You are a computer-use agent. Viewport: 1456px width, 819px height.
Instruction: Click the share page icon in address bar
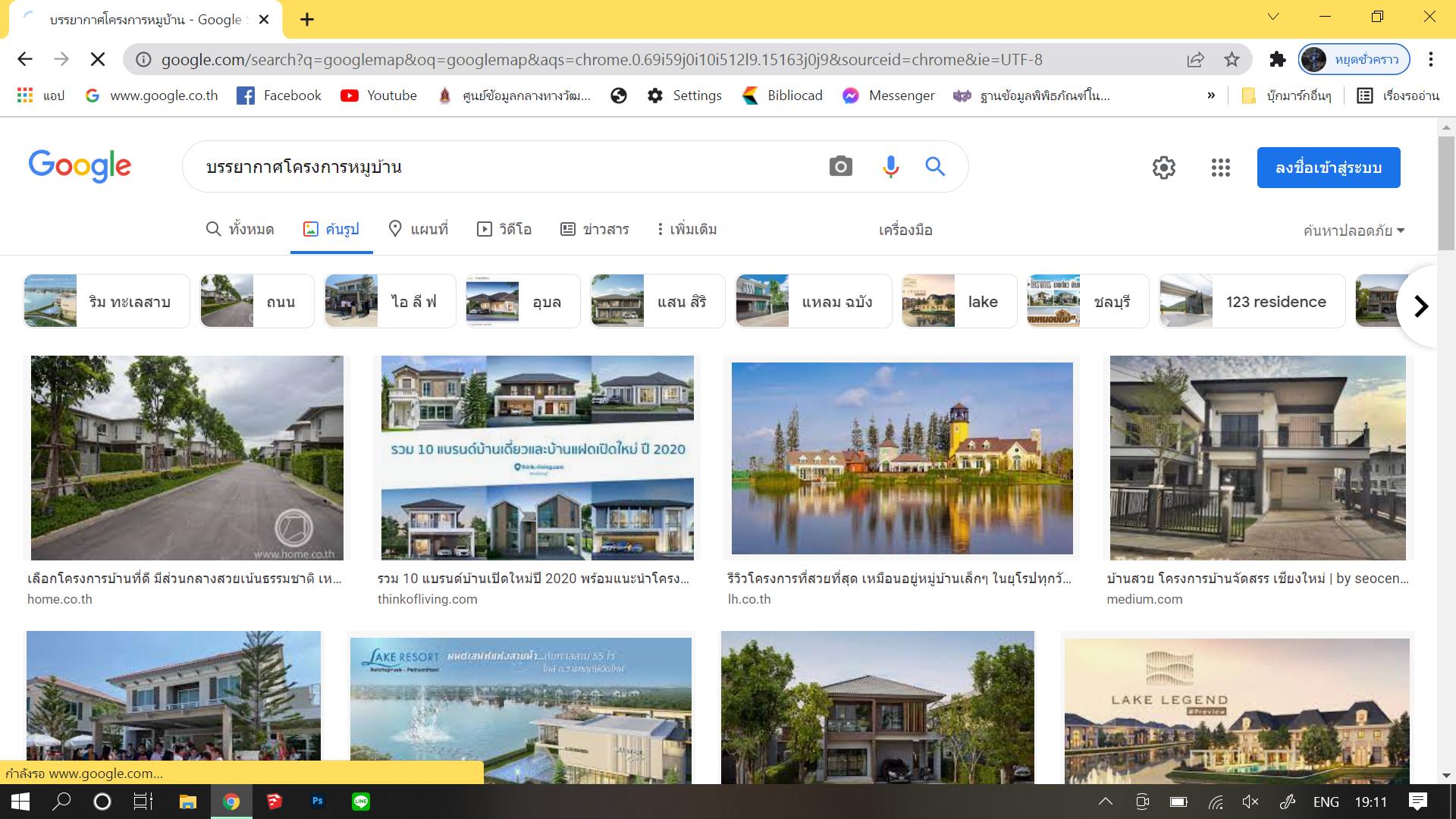point(1195,59)
